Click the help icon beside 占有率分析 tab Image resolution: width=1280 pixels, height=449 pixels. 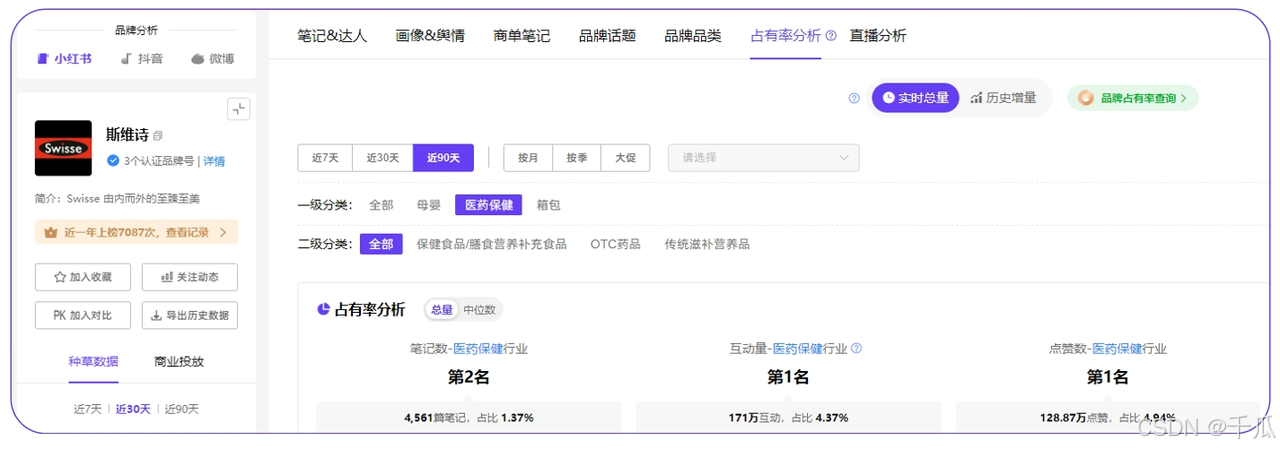(831, 36)
